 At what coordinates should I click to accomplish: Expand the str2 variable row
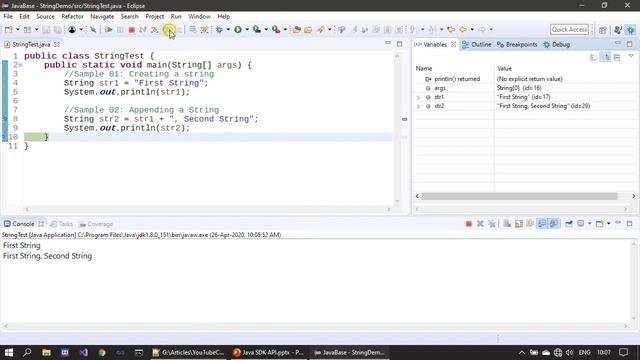[x=418, y=106]
